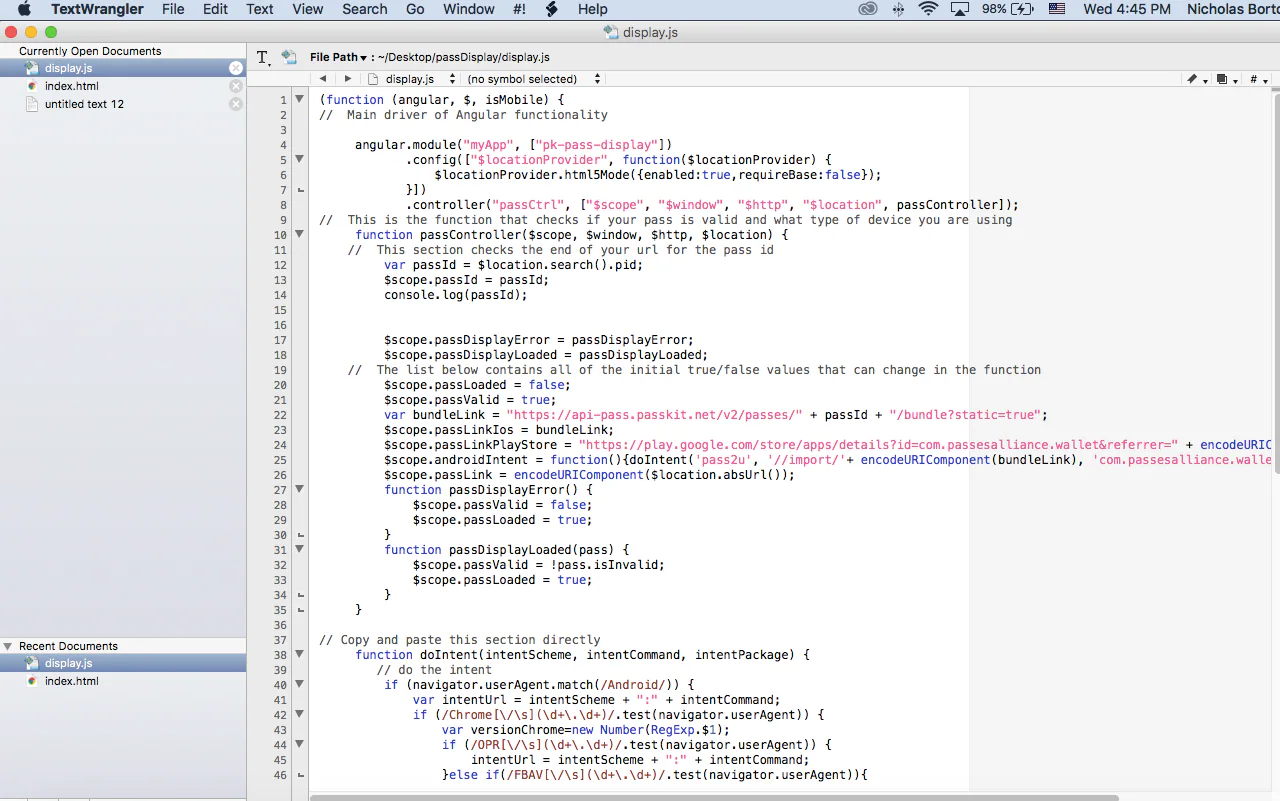Click the Bluetooth status icon

[x=898, y=9]
